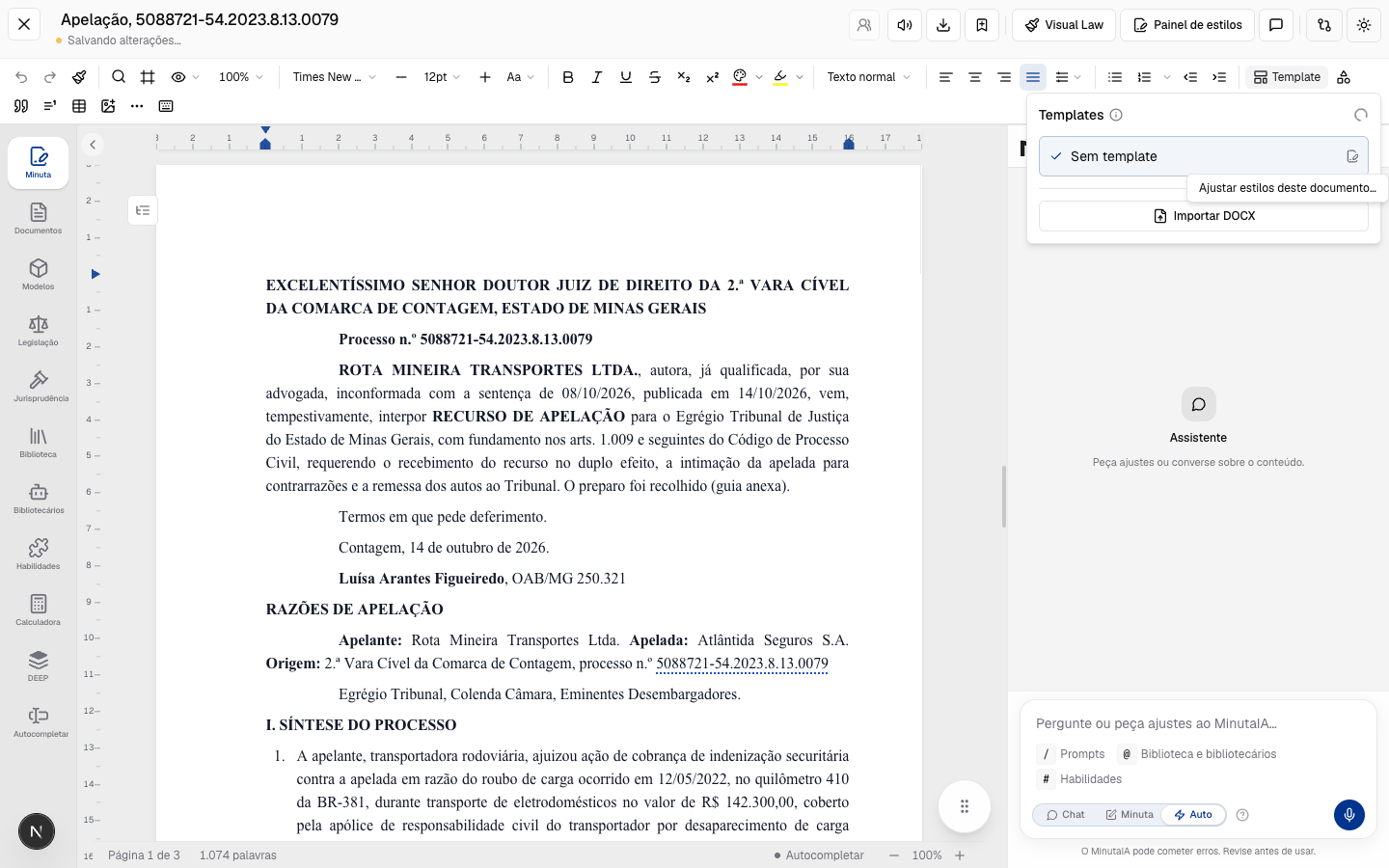Open the Biblioteca sidebar section
The width and height of the screenshot is (1389, 868).
[39, 443]
